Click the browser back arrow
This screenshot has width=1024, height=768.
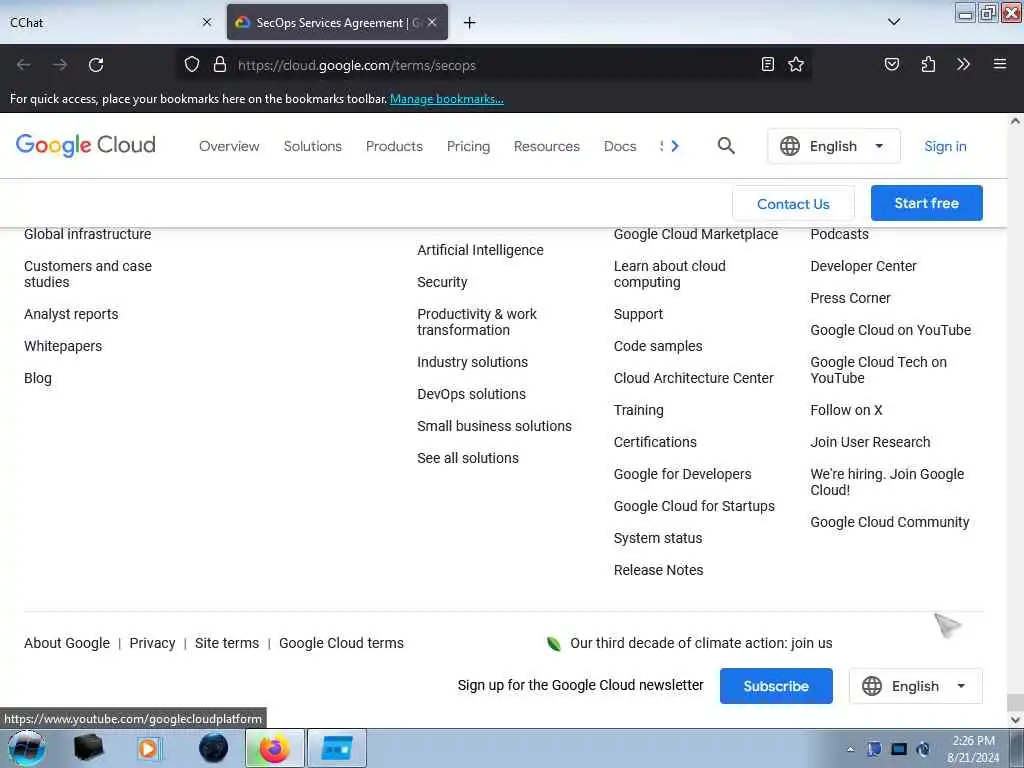coord(24,65)
